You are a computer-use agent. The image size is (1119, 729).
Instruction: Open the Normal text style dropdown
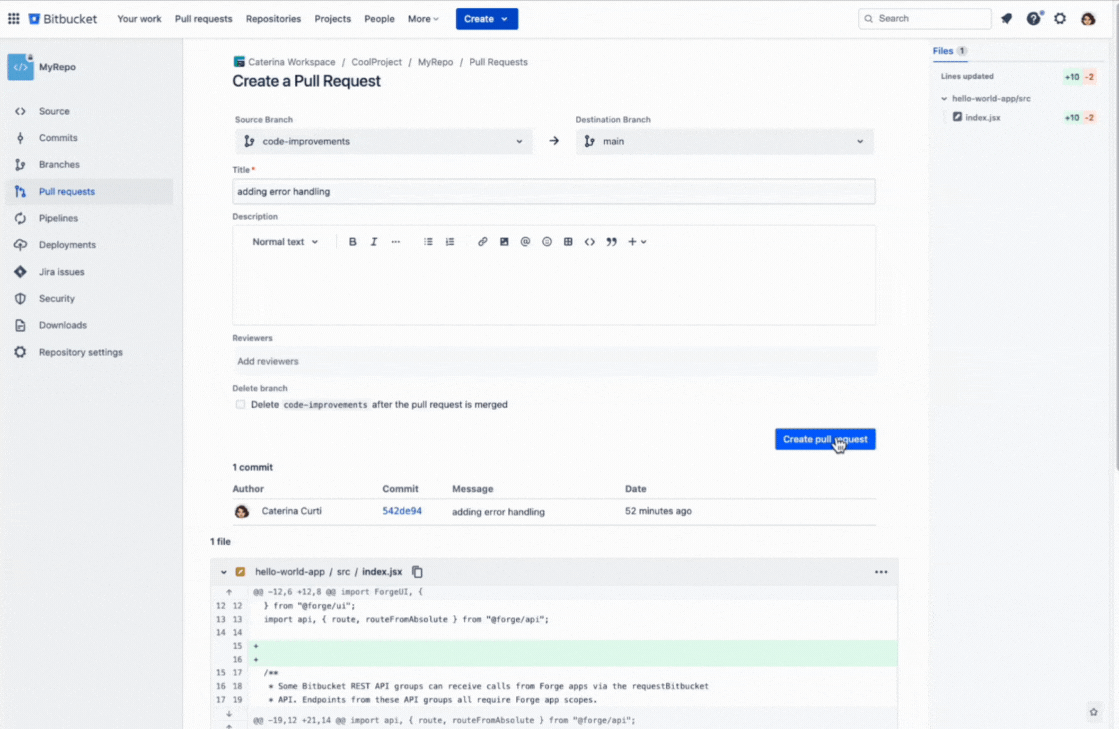[x=283, y=241]
